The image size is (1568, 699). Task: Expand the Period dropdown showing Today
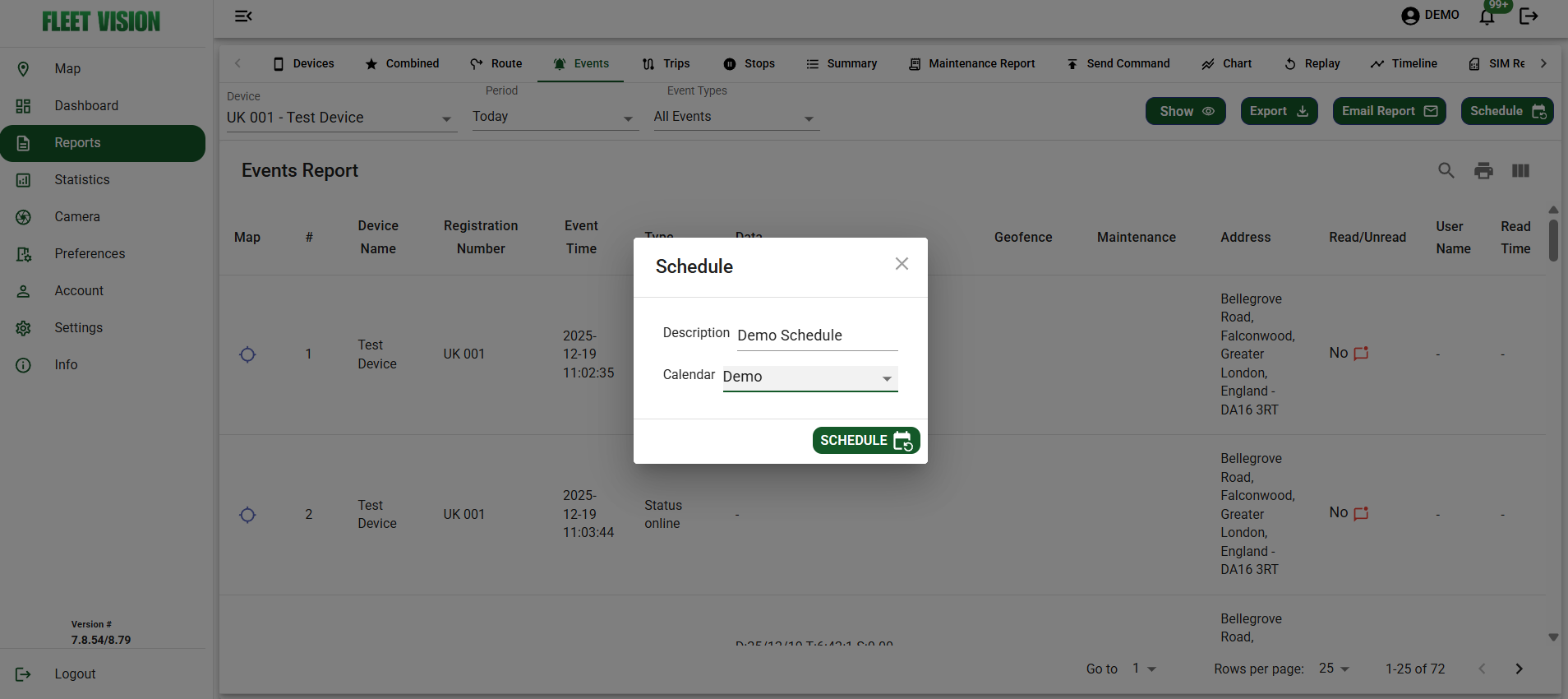[x=555, y=117]
